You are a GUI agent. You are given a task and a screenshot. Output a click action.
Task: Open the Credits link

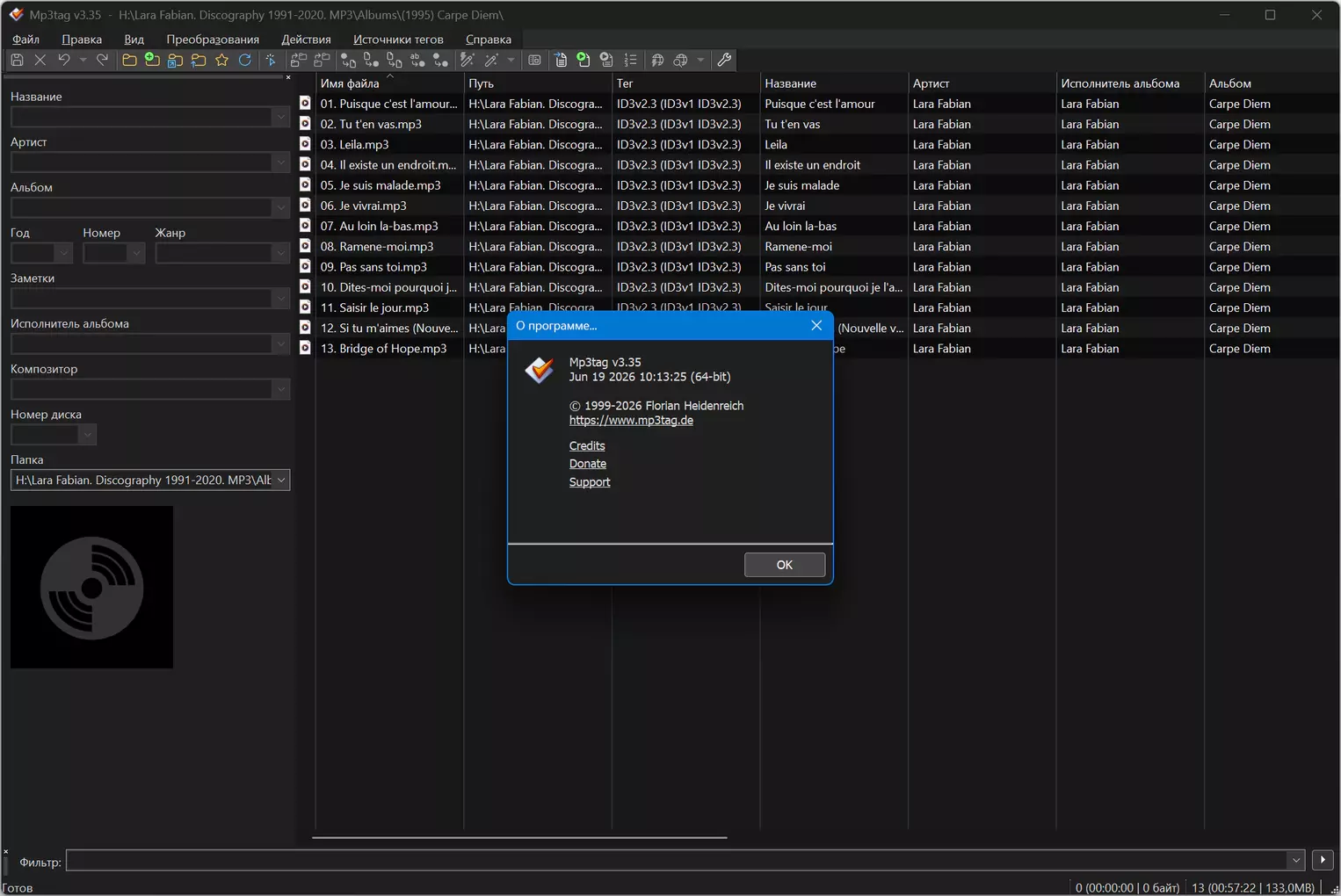pyautogui.click(x=587, y=446)
